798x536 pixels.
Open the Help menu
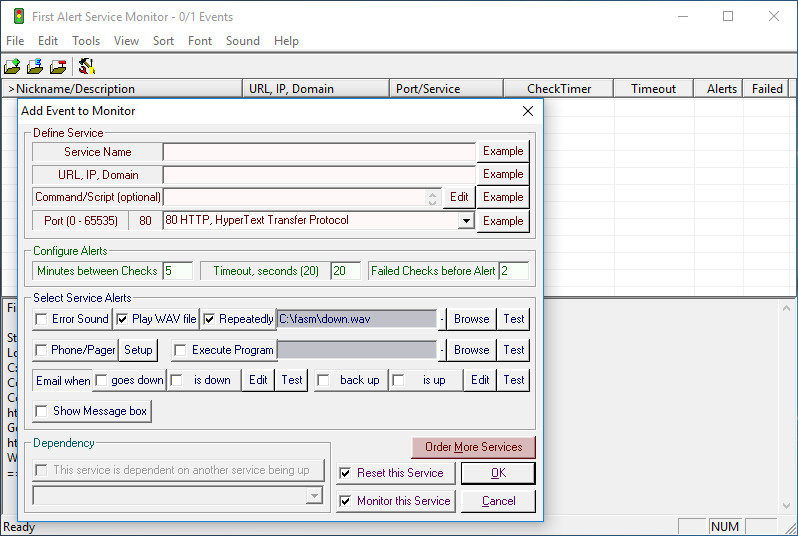(x=286, y=41)
